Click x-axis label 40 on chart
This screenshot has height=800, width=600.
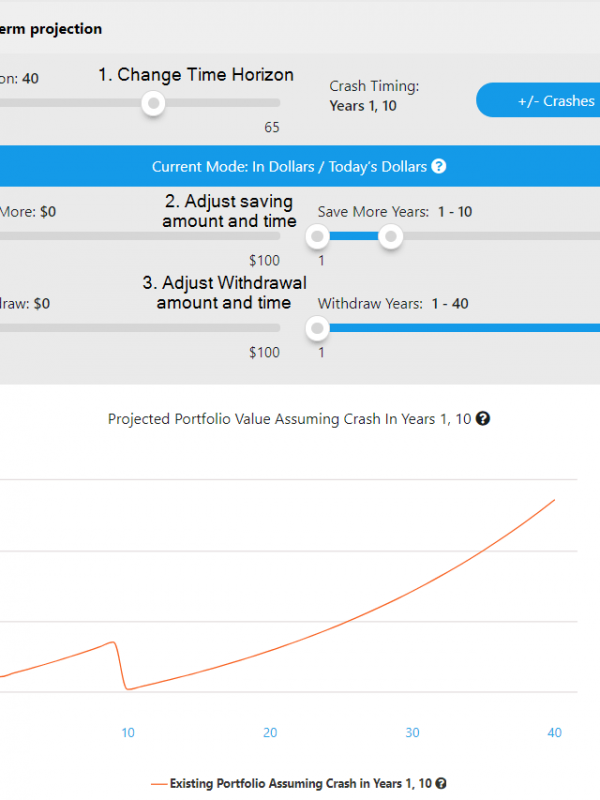click(x=554, y=733)
